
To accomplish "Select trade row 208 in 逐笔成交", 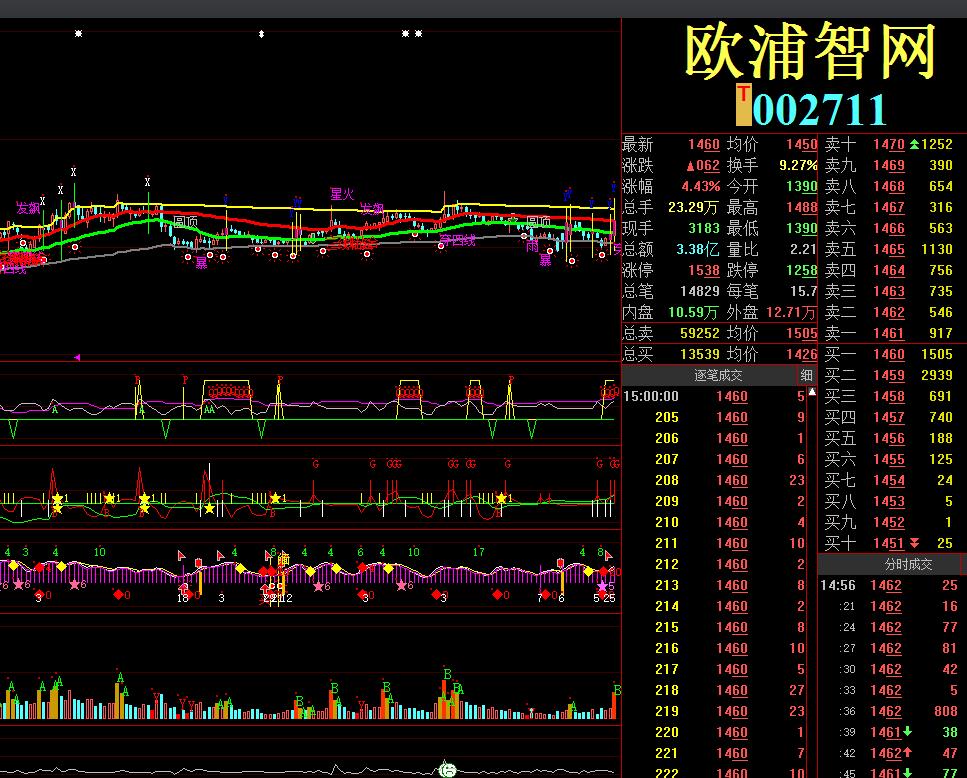I will (x=714, y=480).
